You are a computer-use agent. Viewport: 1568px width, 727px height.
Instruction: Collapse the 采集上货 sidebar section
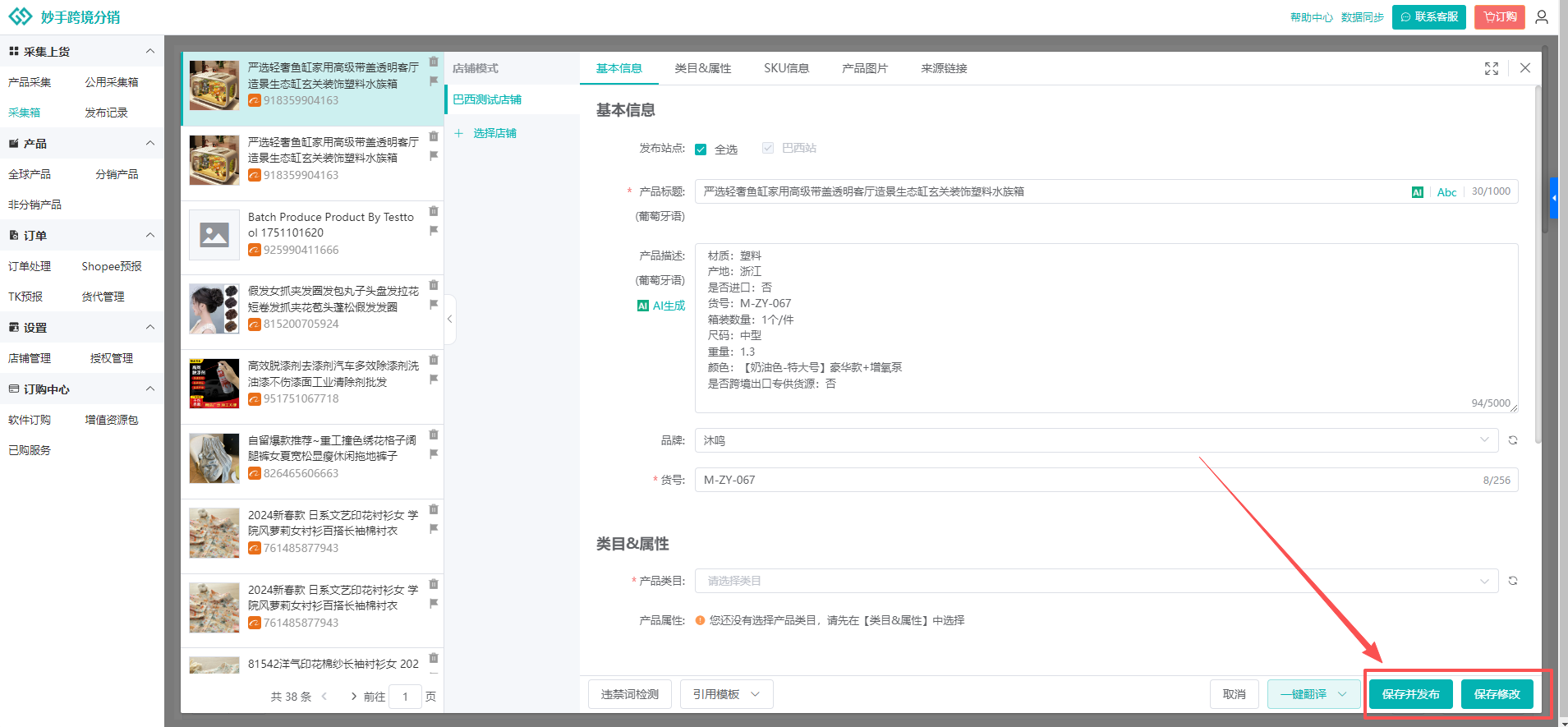tap(150, 51)
